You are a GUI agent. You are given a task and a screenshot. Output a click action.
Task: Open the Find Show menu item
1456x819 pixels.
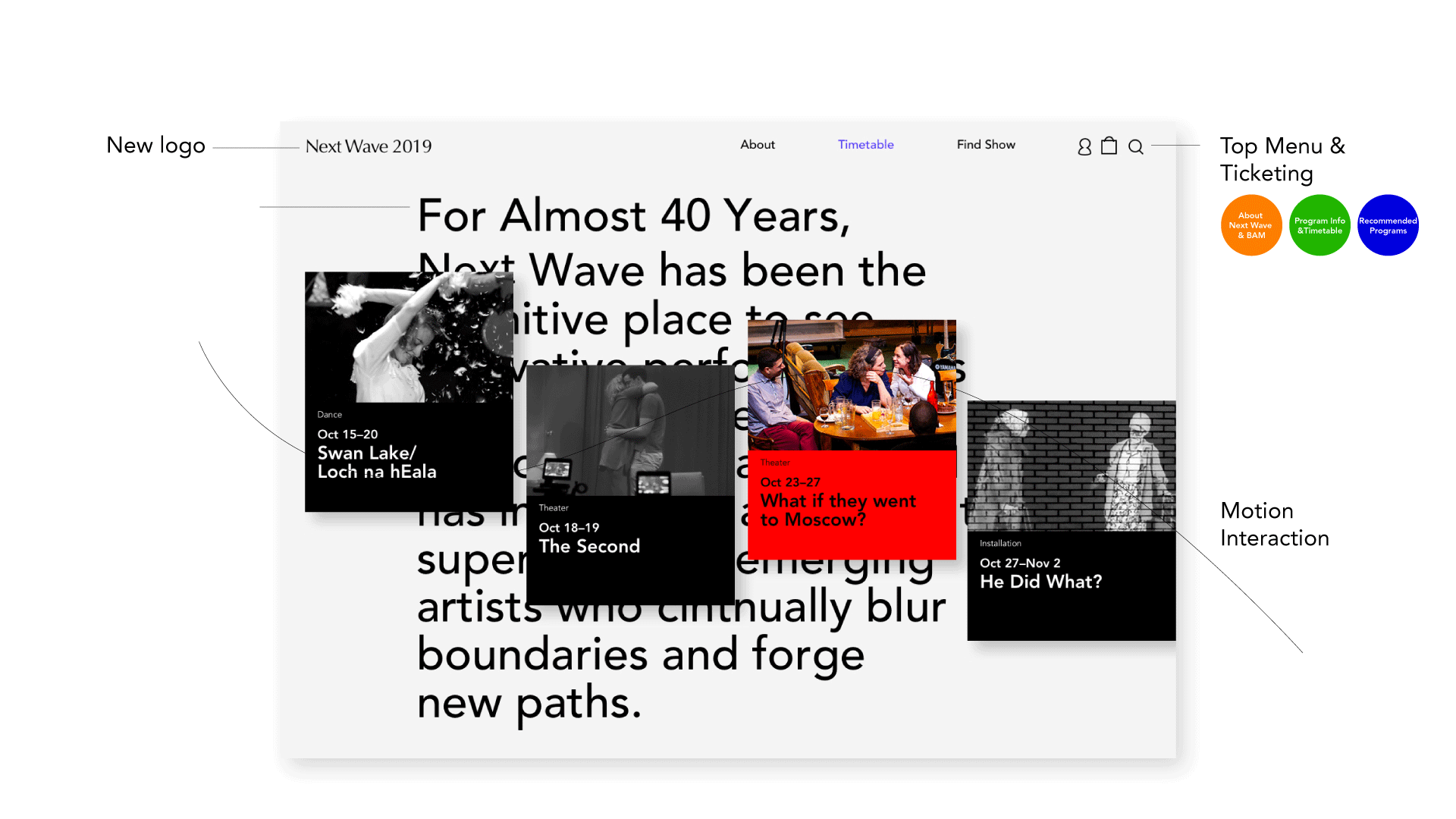(985, 145)
